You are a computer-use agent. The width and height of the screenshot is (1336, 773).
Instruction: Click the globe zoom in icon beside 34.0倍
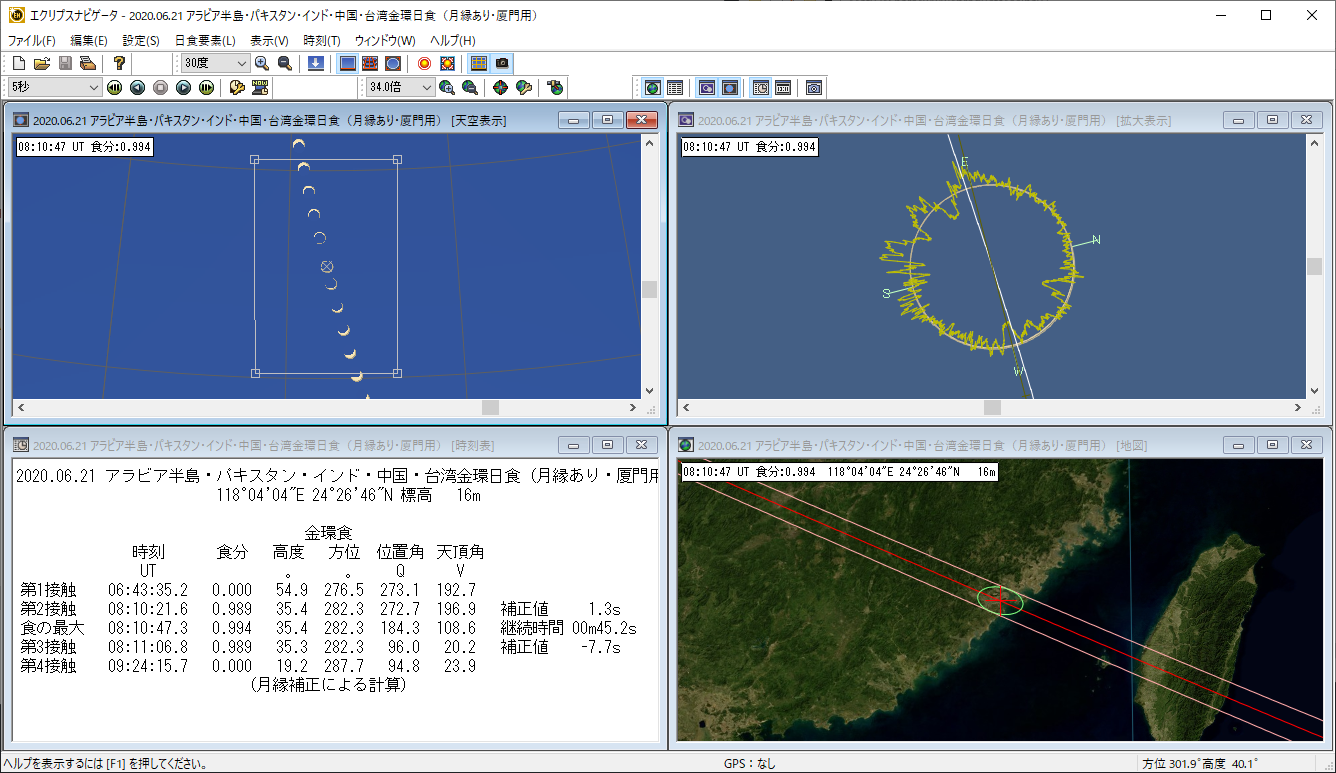447,88
